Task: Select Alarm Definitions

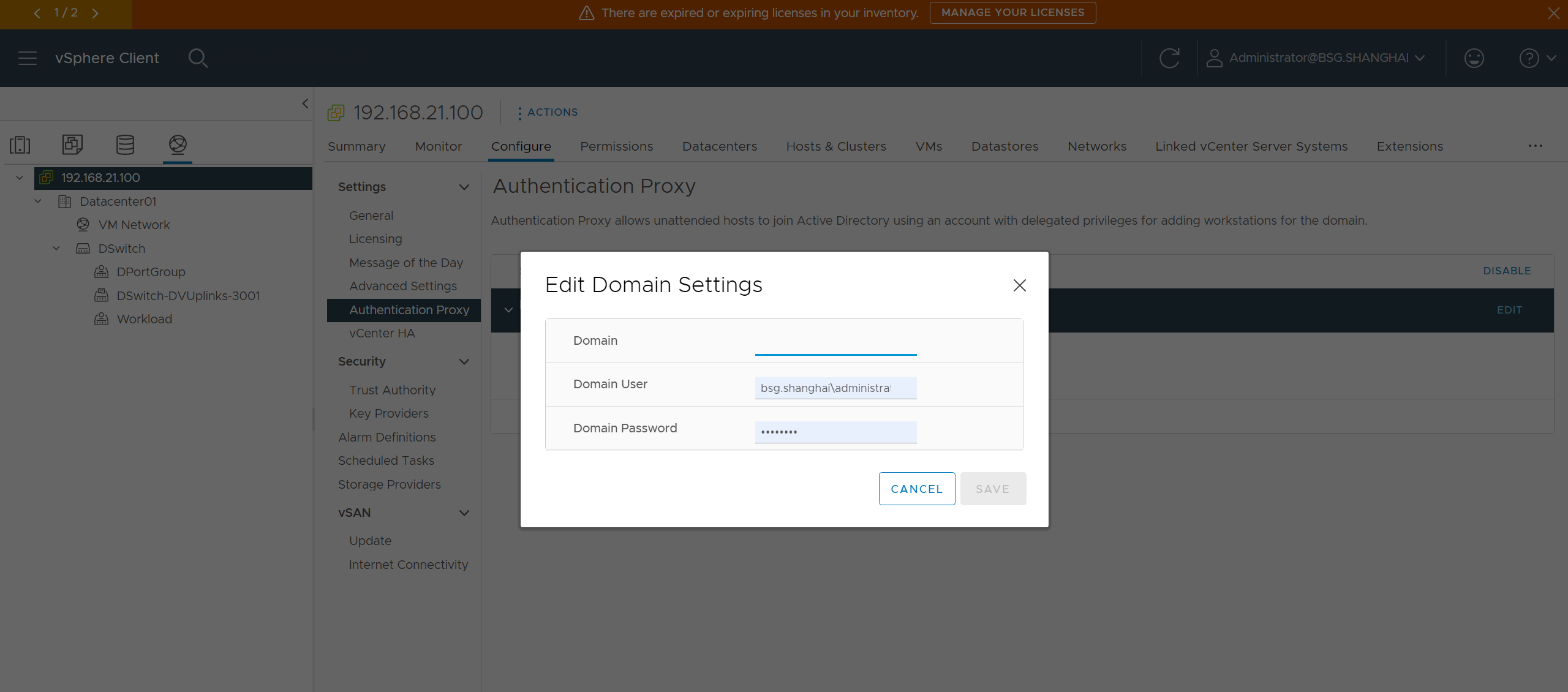Action: (386, 437)
